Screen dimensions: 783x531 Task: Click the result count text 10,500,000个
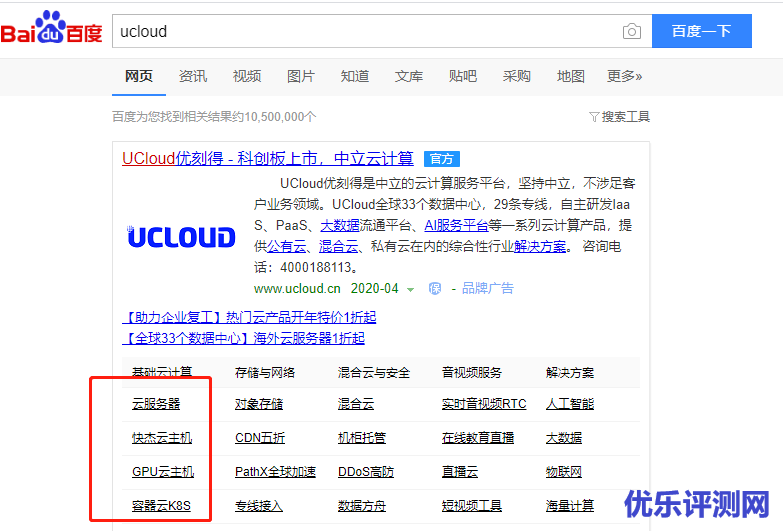[x=280, y=117]
